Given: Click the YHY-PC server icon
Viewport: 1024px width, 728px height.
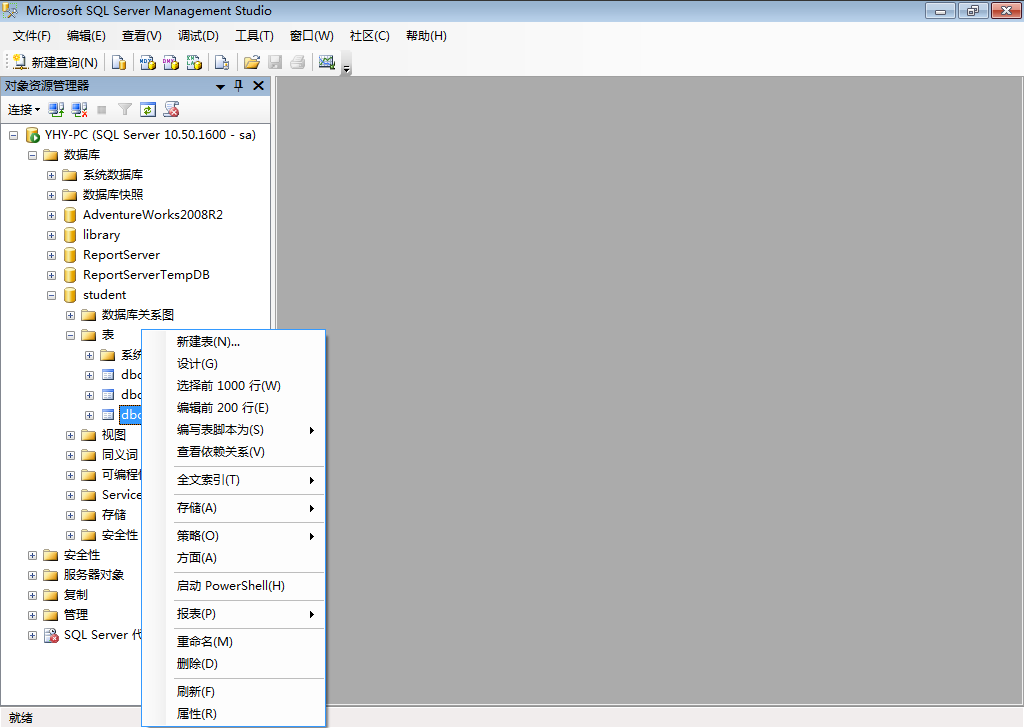Looking at the screenshot, I should click(33, 135).
